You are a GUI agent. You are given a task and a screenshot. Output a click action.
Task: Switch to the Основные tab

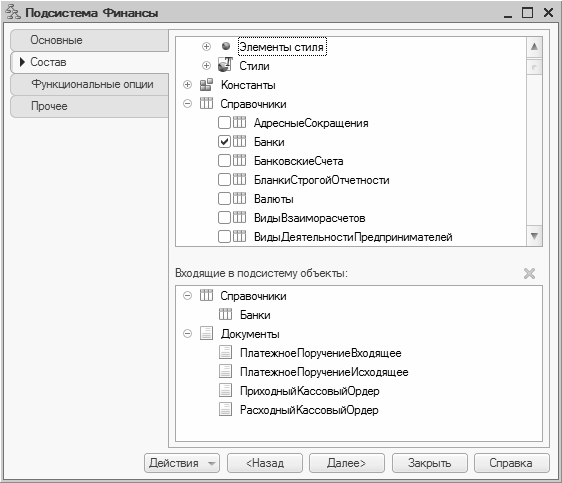90,40
